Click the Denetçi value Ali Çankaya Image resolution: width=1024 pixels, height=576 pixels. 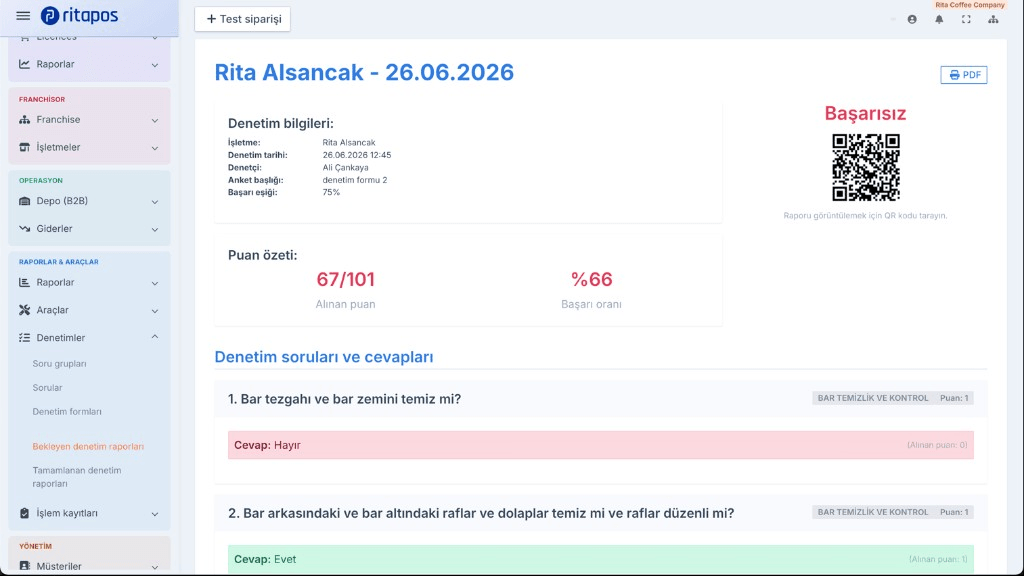pyautogui.click(x=345, y=167)
